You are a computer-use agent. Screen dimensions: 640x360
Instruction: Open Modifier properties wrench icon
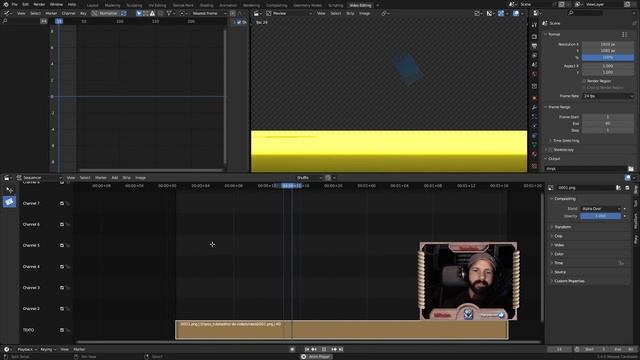[x=534, y=107]
